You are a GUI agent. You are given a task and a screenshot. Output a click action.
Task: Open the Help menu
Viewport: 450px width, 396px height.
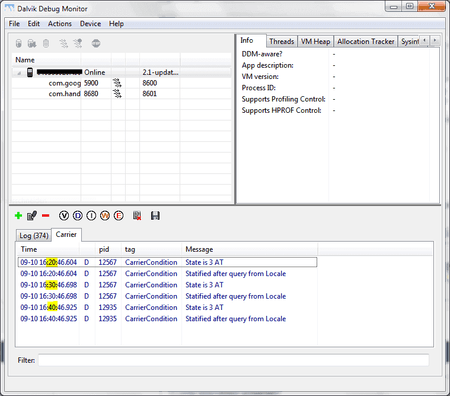click(x=116, y=24)
